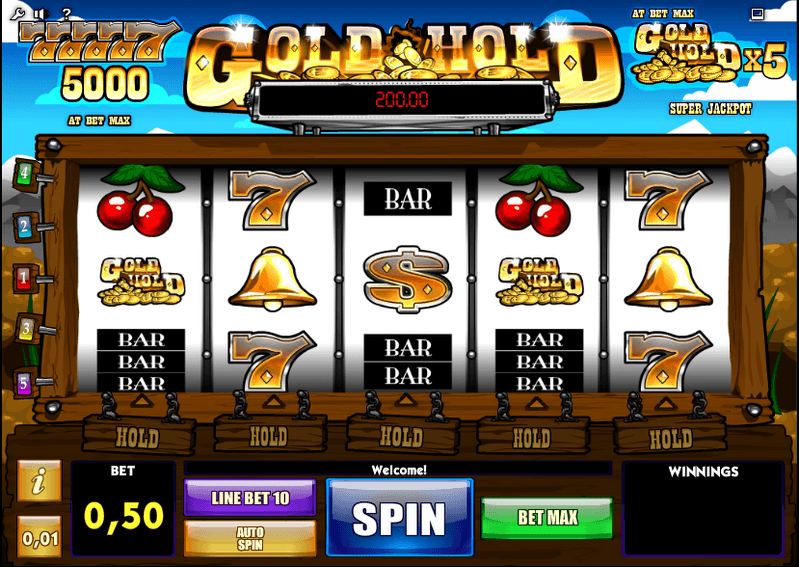The image size is (799, 567).
Task: Toggle HOLD on the fifth reel
Action: click(x=670, y=437)
